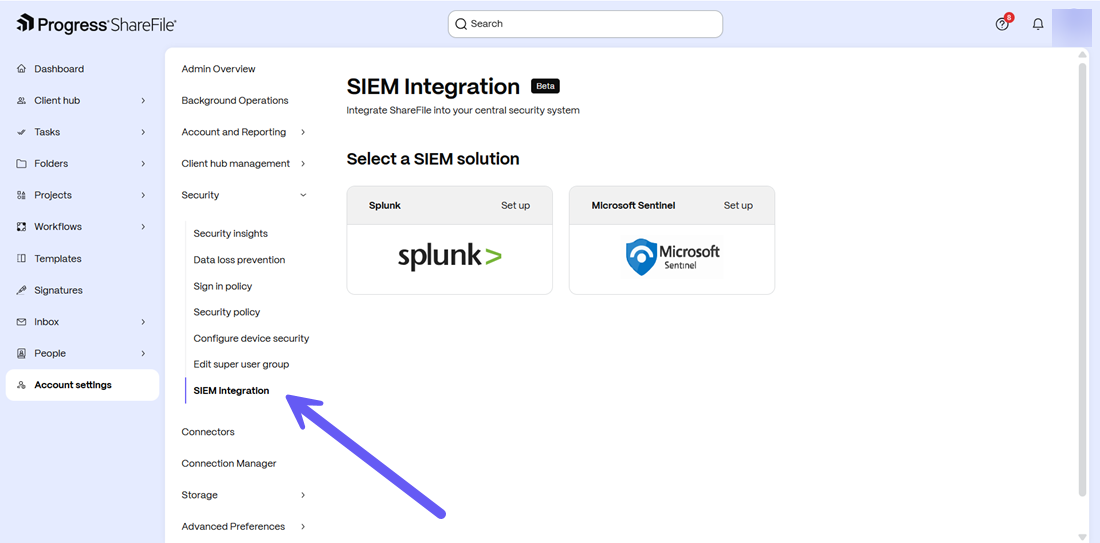
Task: Expand the People sidebar chevron
Action: point(143,353)
